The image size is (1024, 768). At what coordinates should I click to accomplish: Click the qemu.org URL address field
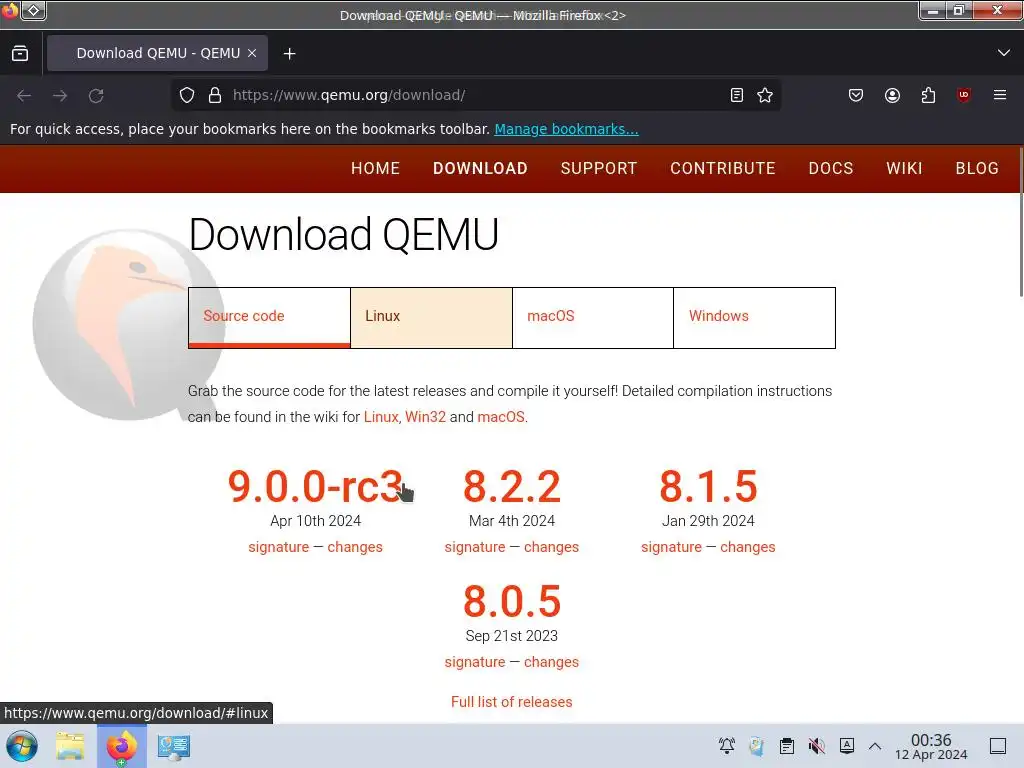477,95
